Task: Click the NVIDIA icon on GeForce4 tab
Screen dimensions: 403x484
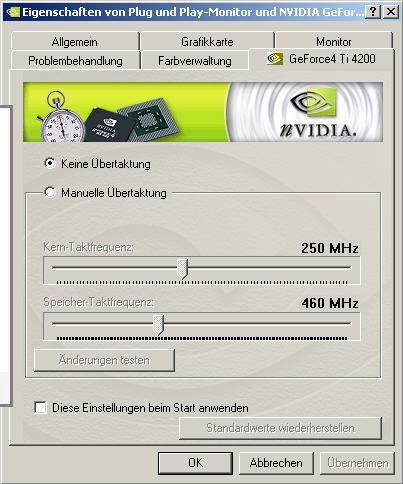Action: pyautogui.click(x=275, y=59)
